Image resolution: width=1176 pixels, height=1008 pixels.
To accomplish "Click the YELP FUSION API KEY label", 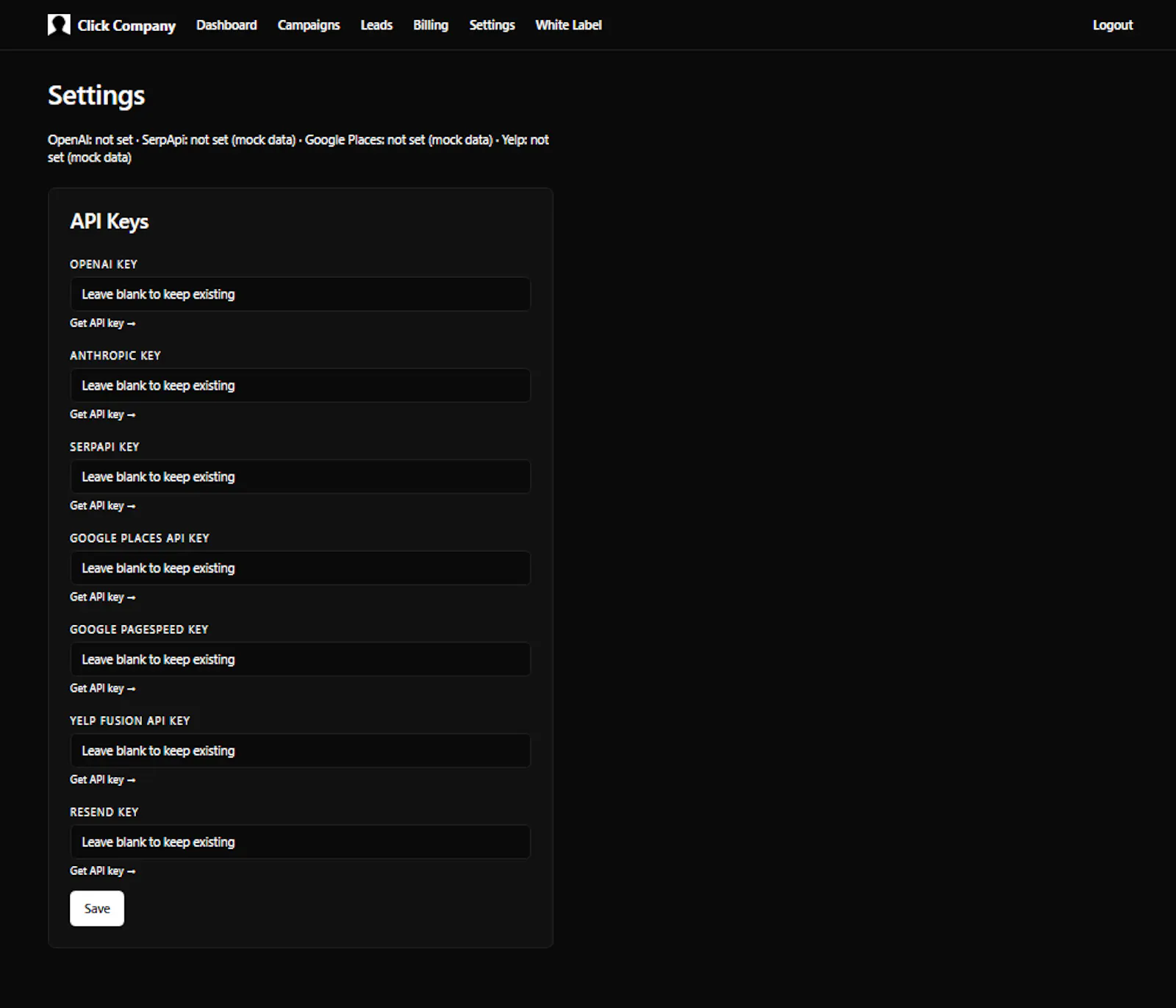I will coord(130,720).
